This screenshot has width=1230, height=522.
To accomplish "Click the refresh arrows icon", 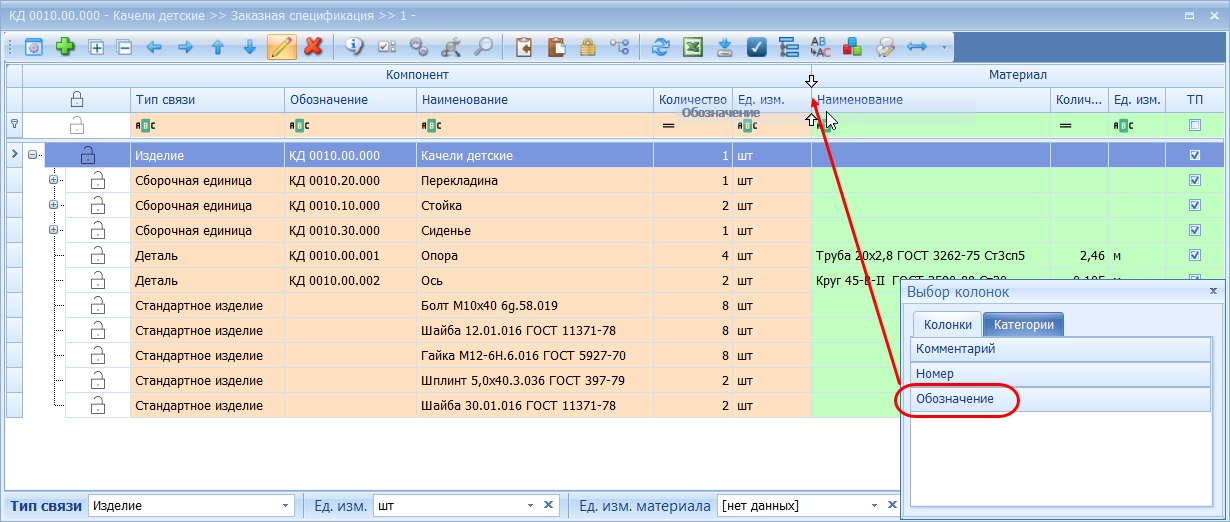I will pos(660,46).
